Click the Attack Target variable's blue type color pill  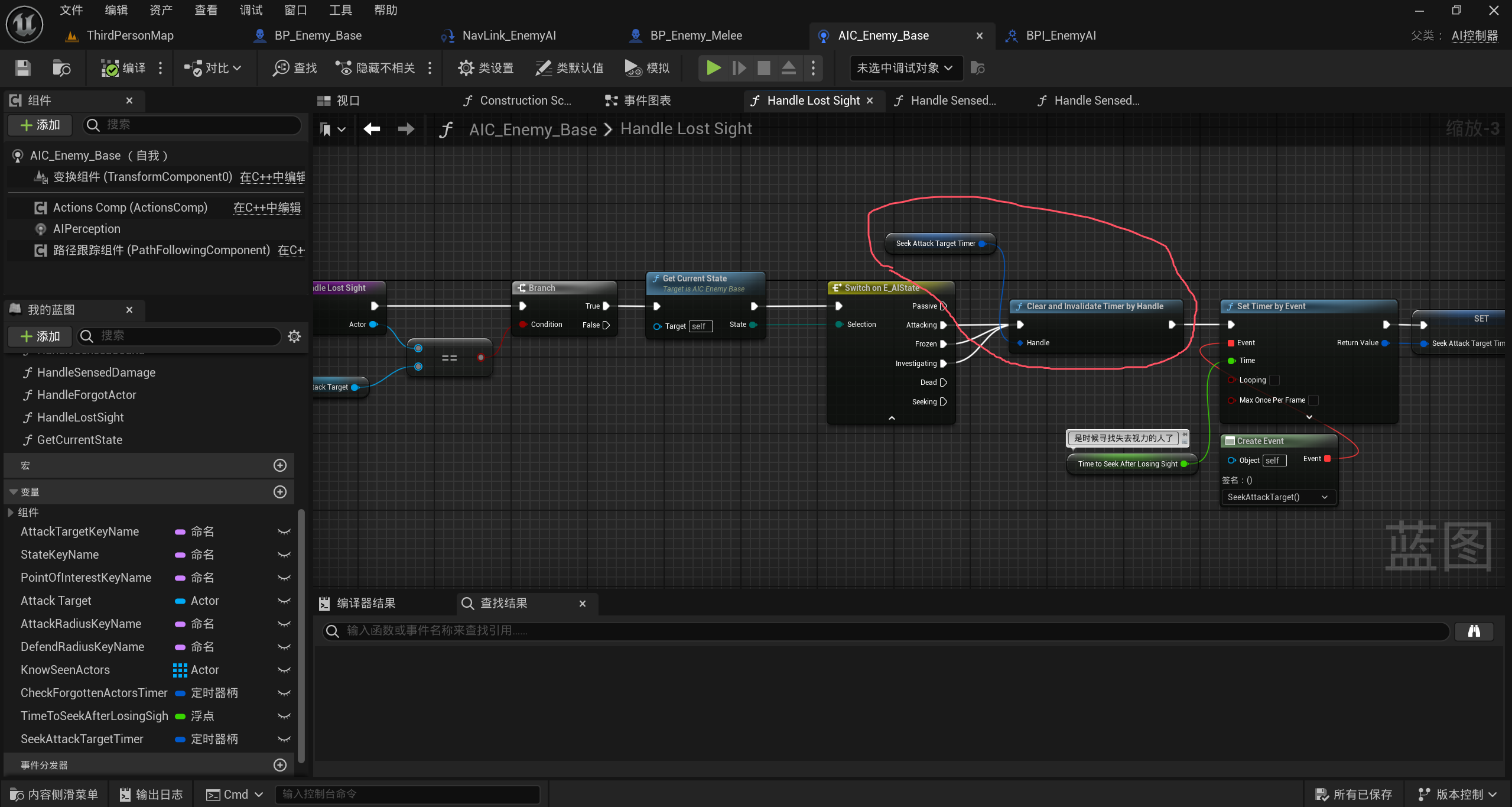[180, 601]
